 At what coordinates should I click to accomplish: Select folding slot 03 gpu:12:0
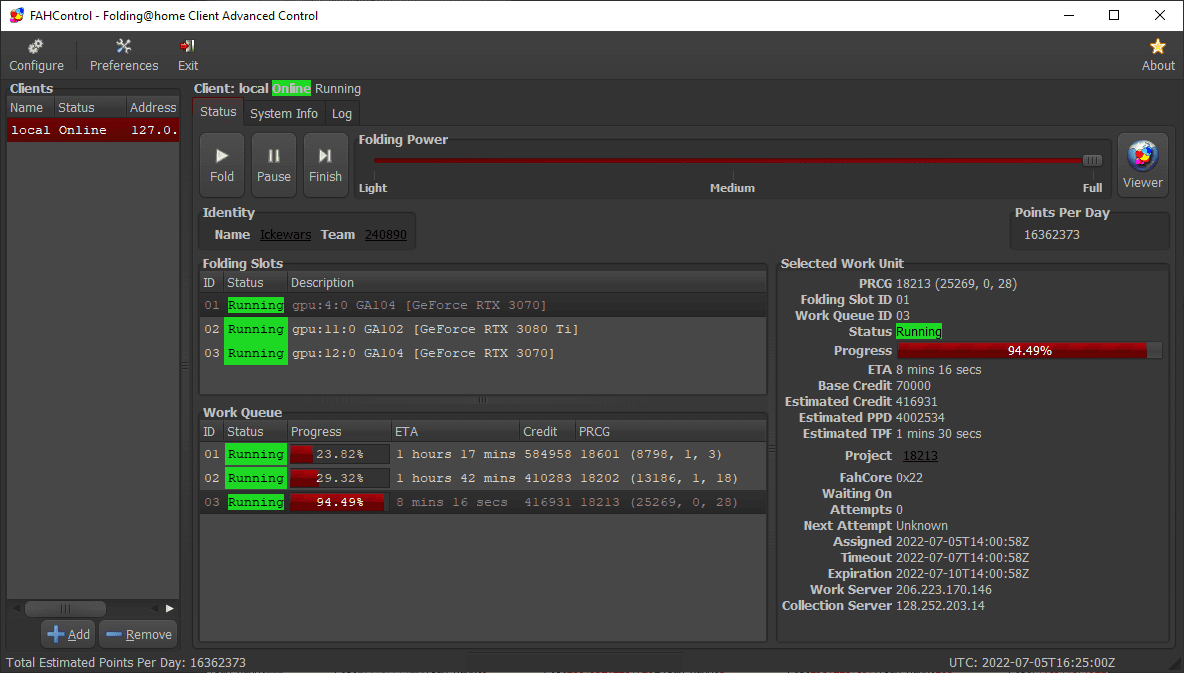483,353
